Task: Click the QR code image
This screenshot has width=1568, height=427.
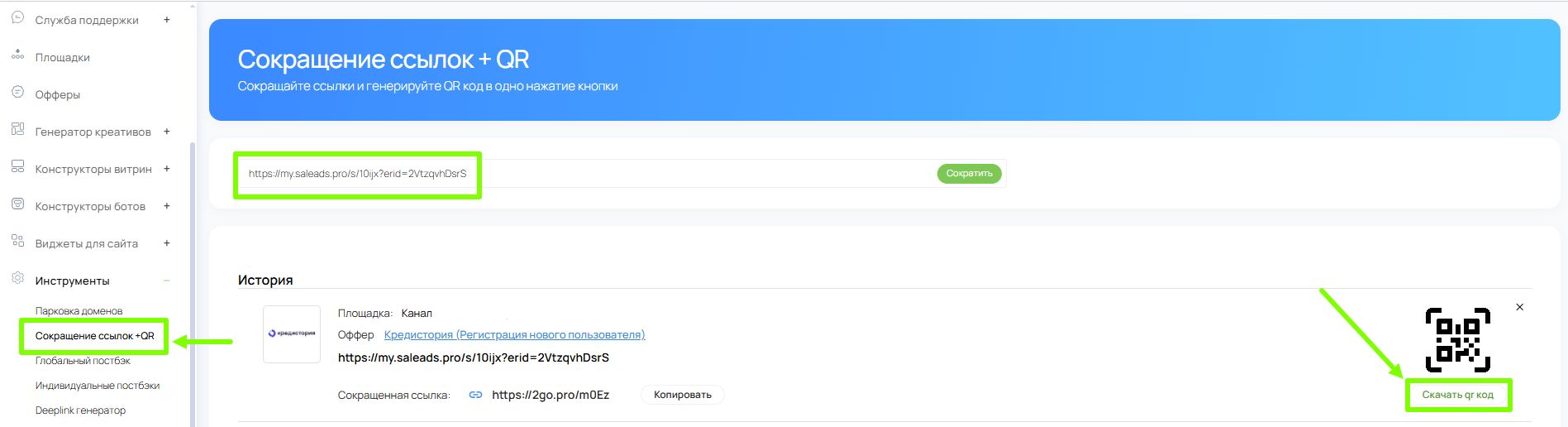Action: point(1457,340)
